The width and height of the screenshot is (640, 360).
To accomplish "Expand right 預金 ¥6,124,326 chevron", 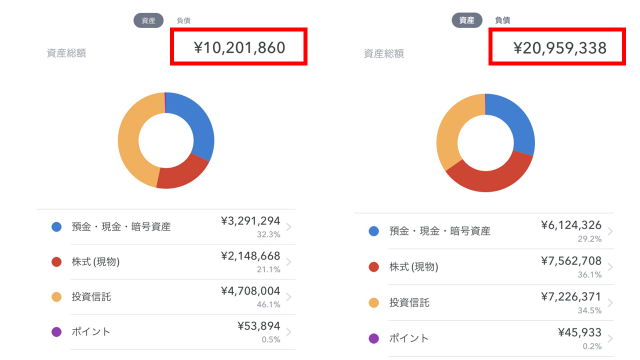I will tap(610, 231).
